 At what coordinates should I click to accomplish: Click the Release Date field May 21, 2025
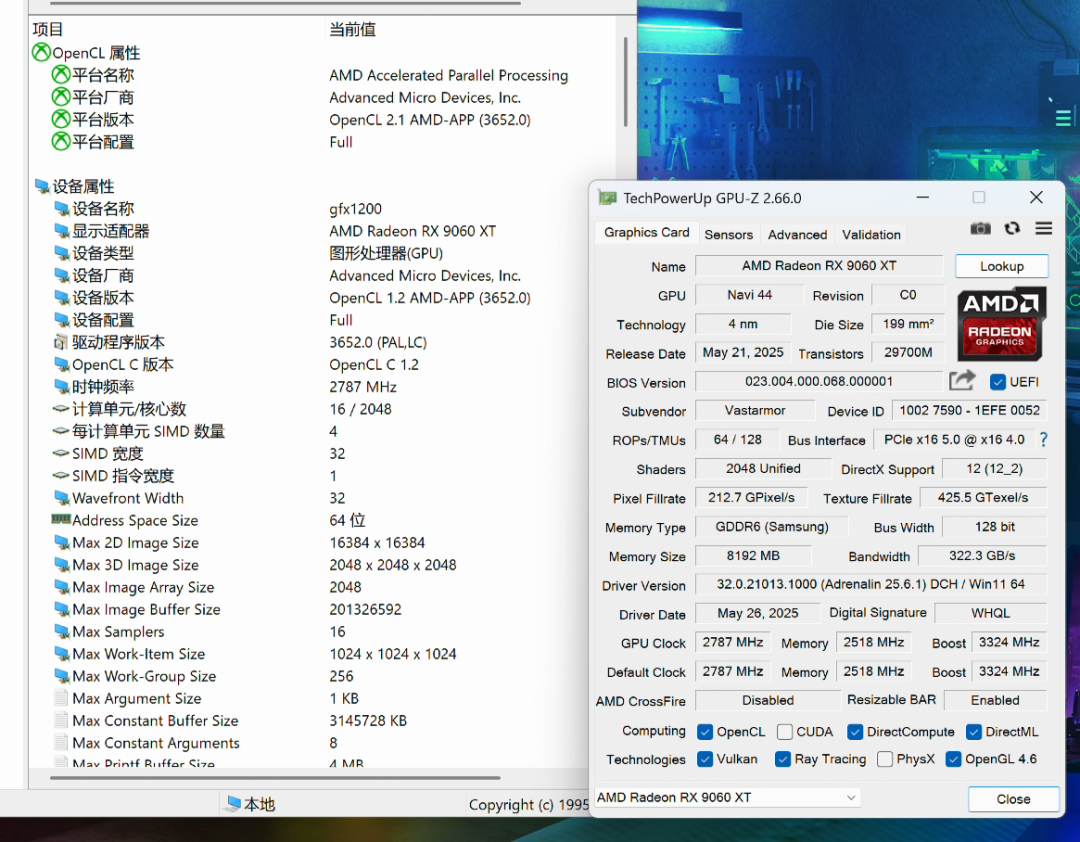742,352
